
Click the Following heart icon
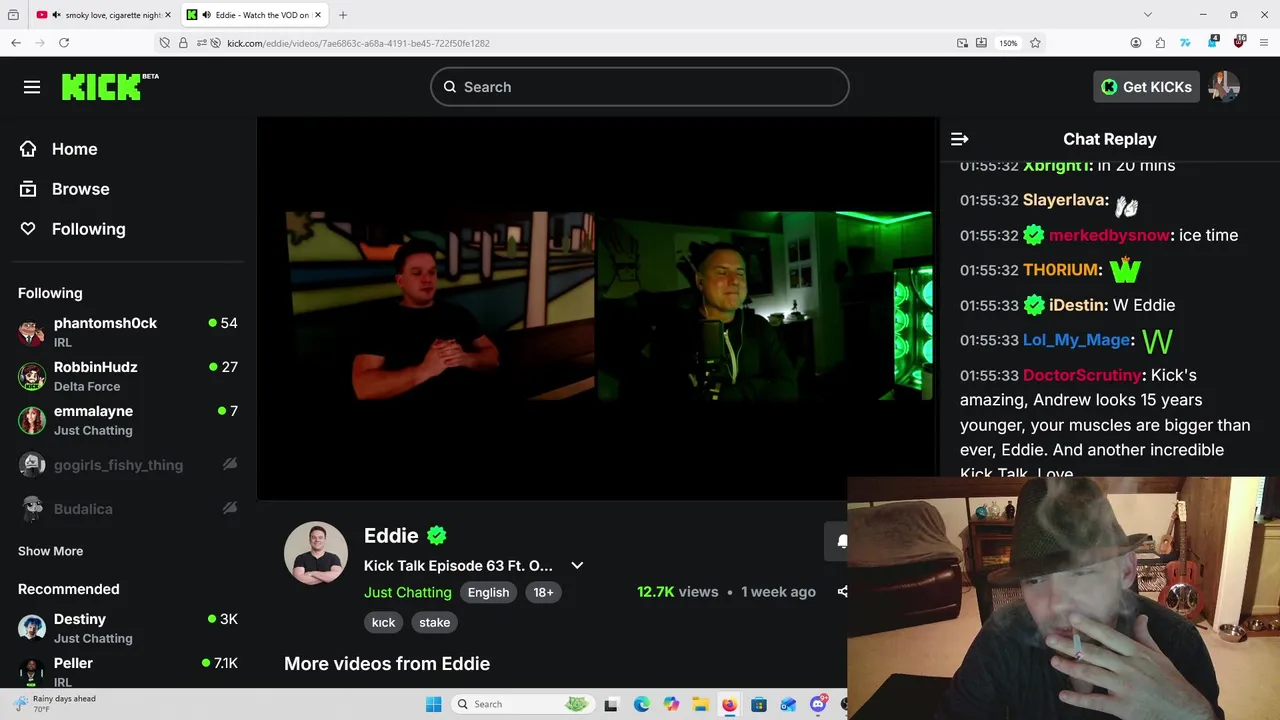pyautogui.click(x=28, y=229)
